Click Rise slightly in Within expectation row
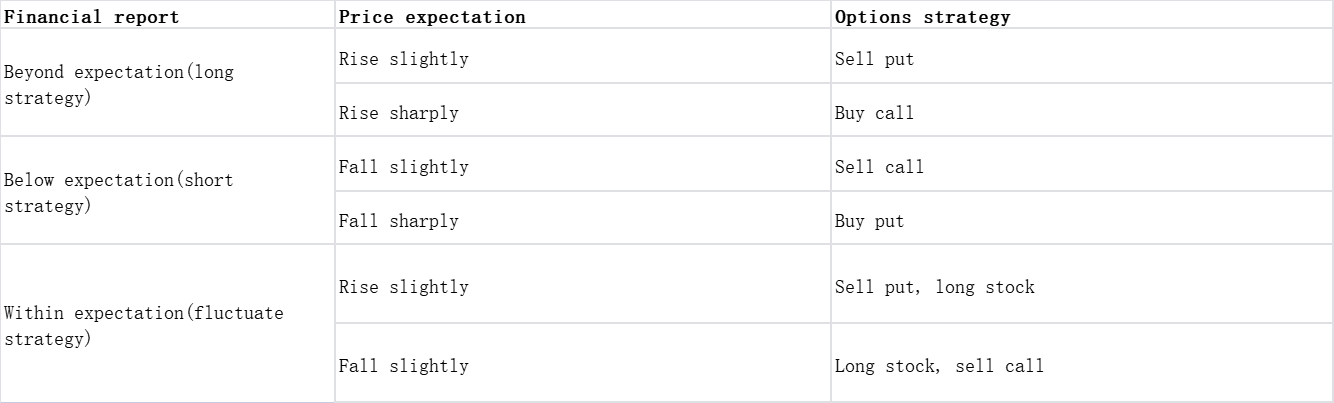Image resolution: width=1334 pixels, height=403 pixels. click(x=403, y=287)
